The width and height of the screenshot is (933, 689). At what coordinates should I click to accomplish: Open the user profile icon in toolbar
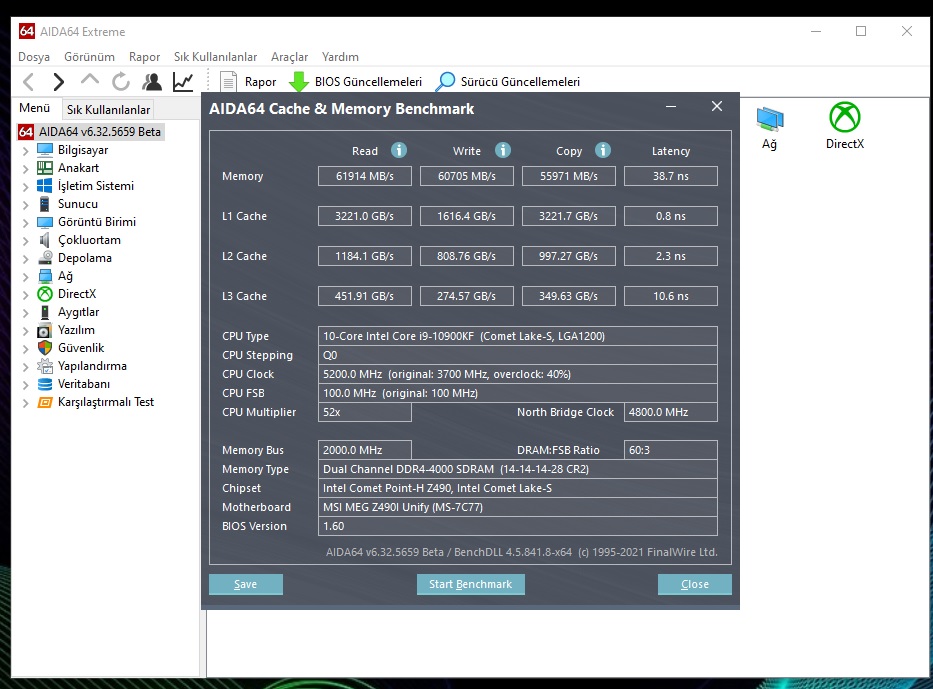pyautogui.click(x=152, y=82)
